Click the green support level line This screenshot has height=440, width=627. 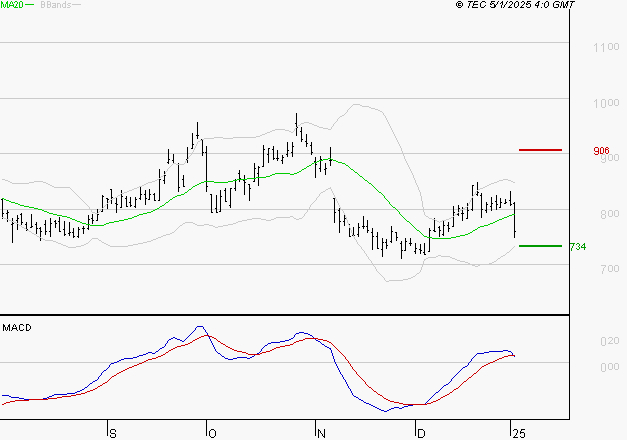click(540, 246)
